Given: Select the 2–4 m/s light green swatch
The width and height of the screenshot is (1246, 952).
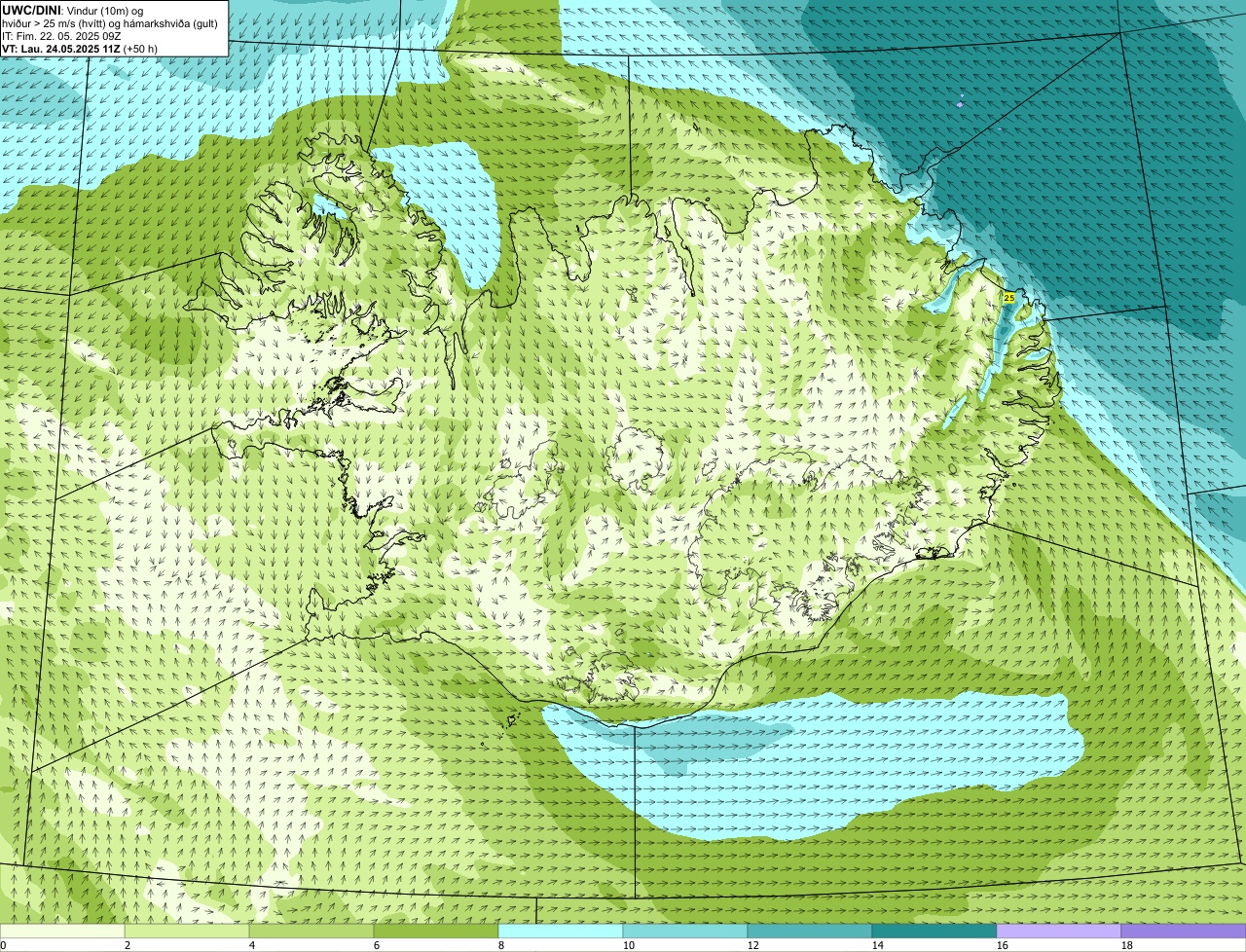Looking at the screenshot, I should [187, 931].
